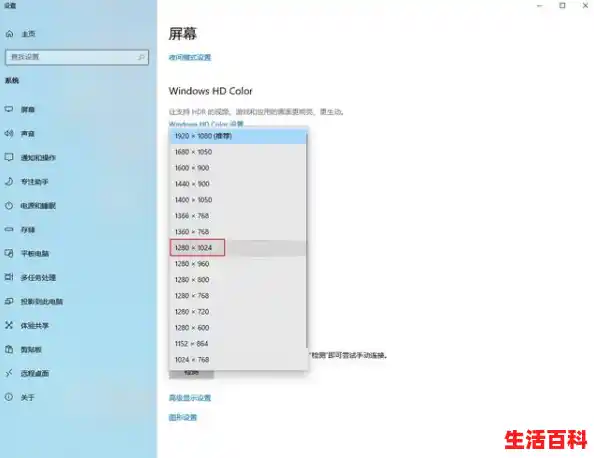Open the 主页 home icon in sidebar
The height and width of the screenshot is (458, 594).
click(x=9, y=34)
